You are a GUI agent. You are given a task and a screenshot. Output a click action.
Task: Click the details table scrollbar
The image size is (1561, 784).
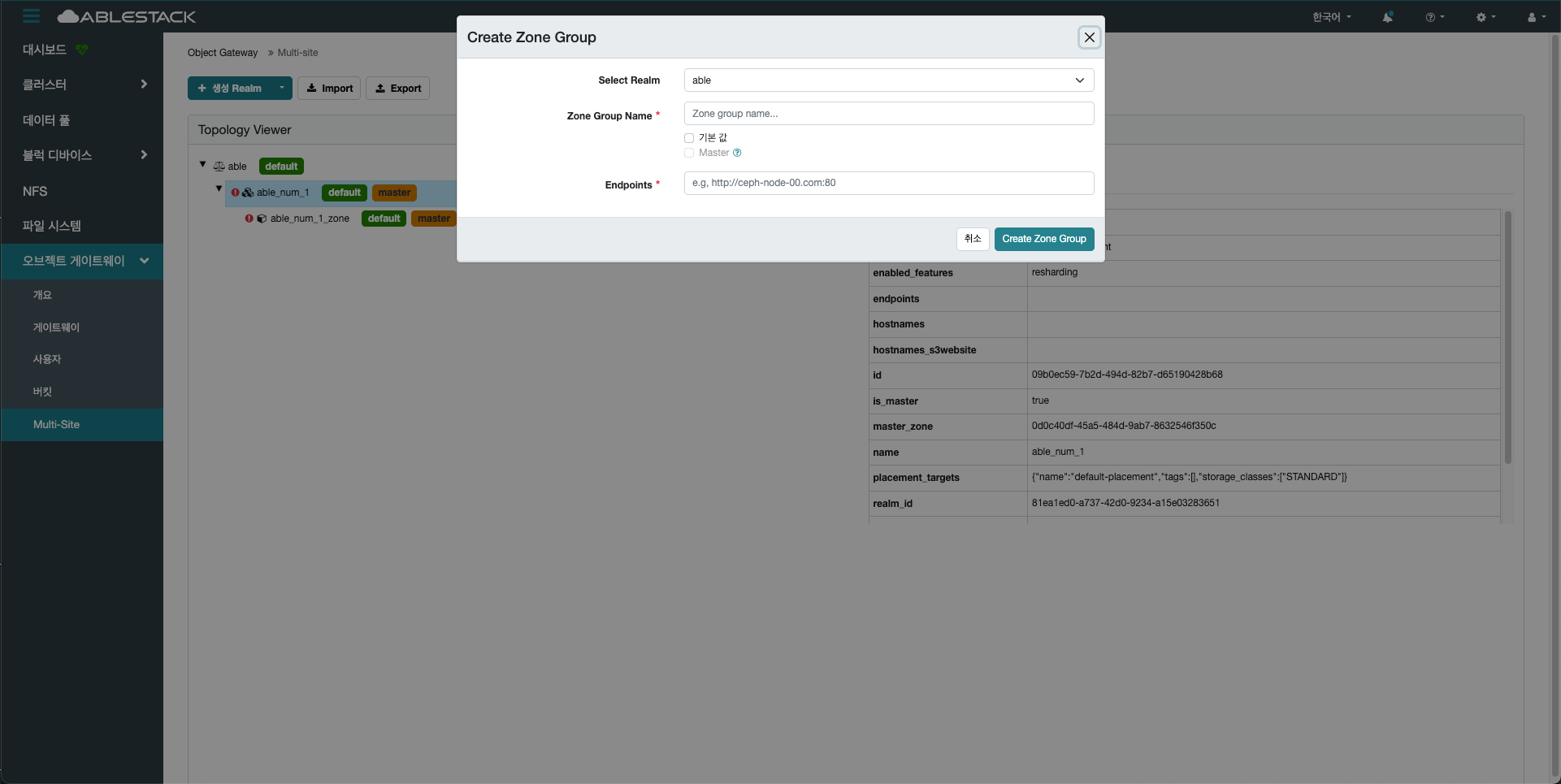click(x=1508, y=337)
